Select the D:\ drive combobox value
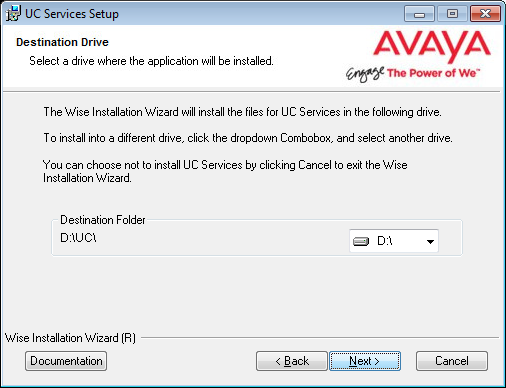 (394, 241)
